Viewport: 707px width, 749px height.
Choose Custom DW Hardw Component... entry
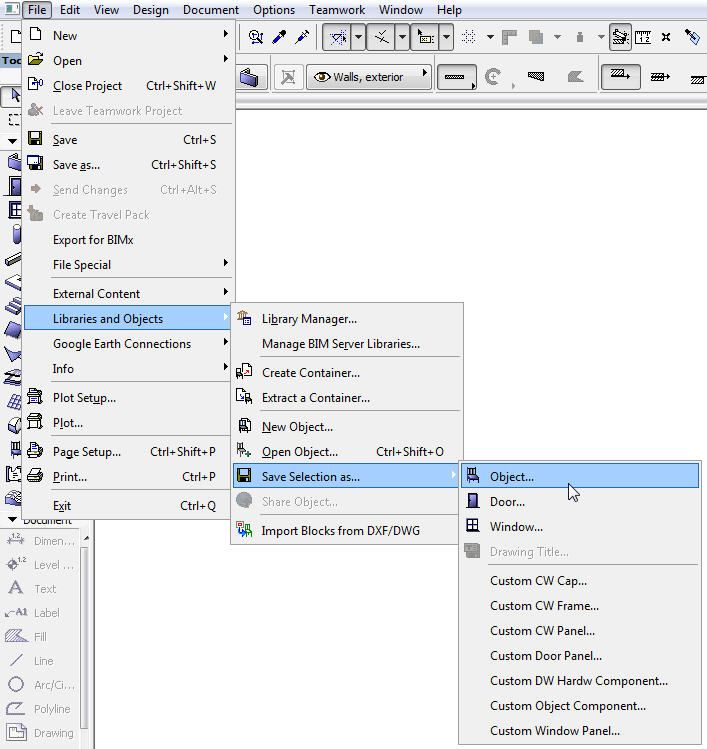[x=580, y=681]
